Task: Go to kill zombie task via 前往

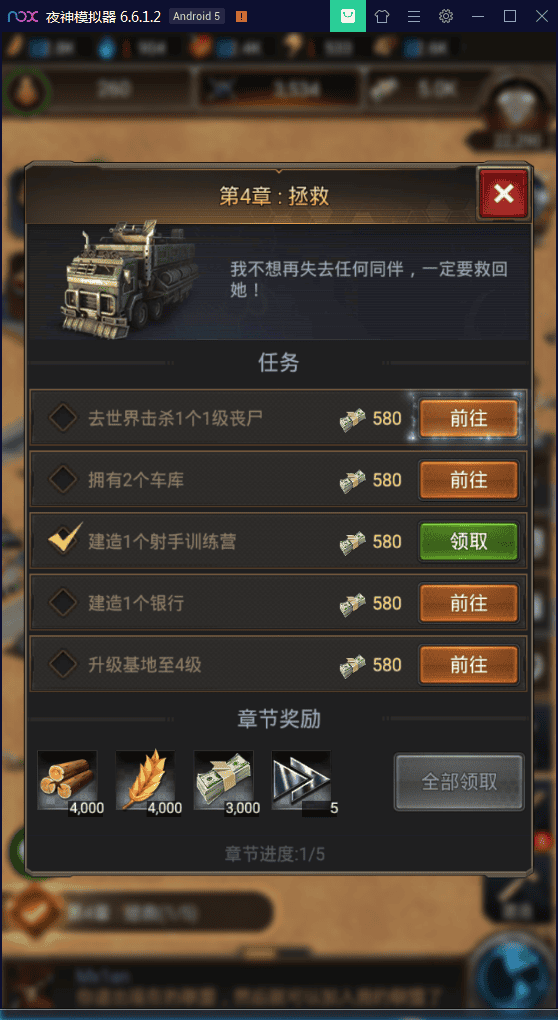Action: tap(468, 418)
